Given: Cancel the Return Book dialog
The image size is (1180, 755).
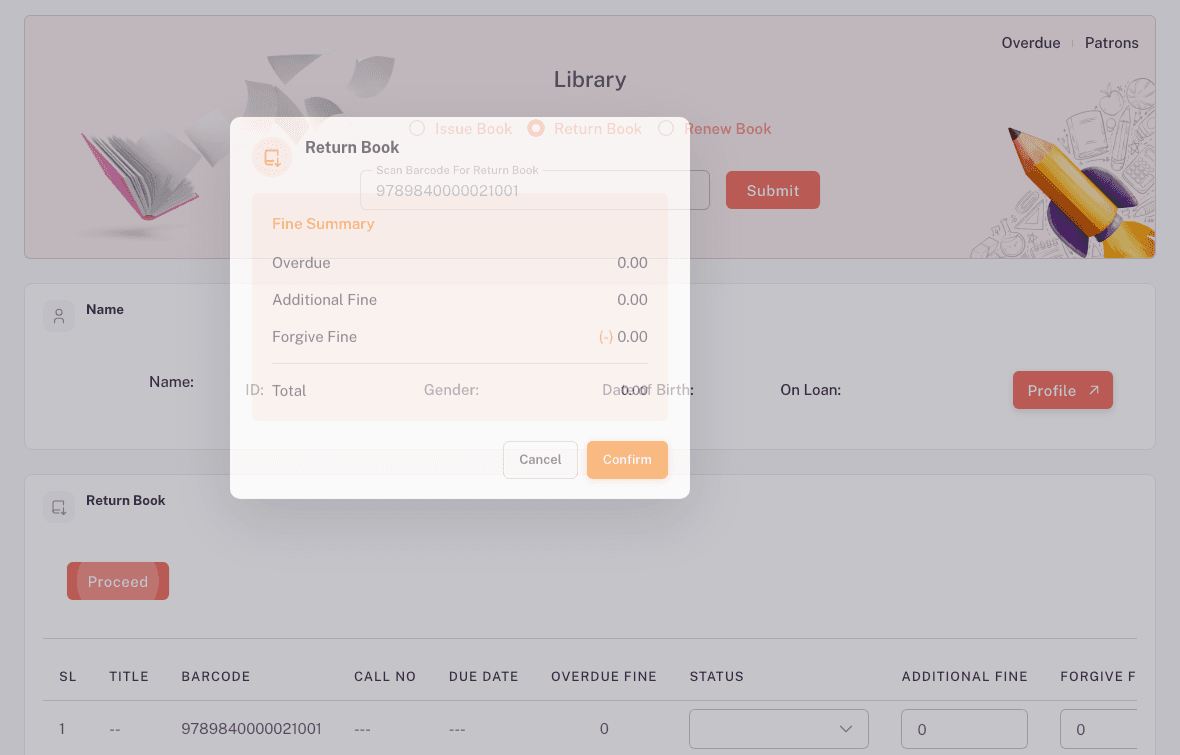Looking at the screenshot, I should click(x=540, y=460).
